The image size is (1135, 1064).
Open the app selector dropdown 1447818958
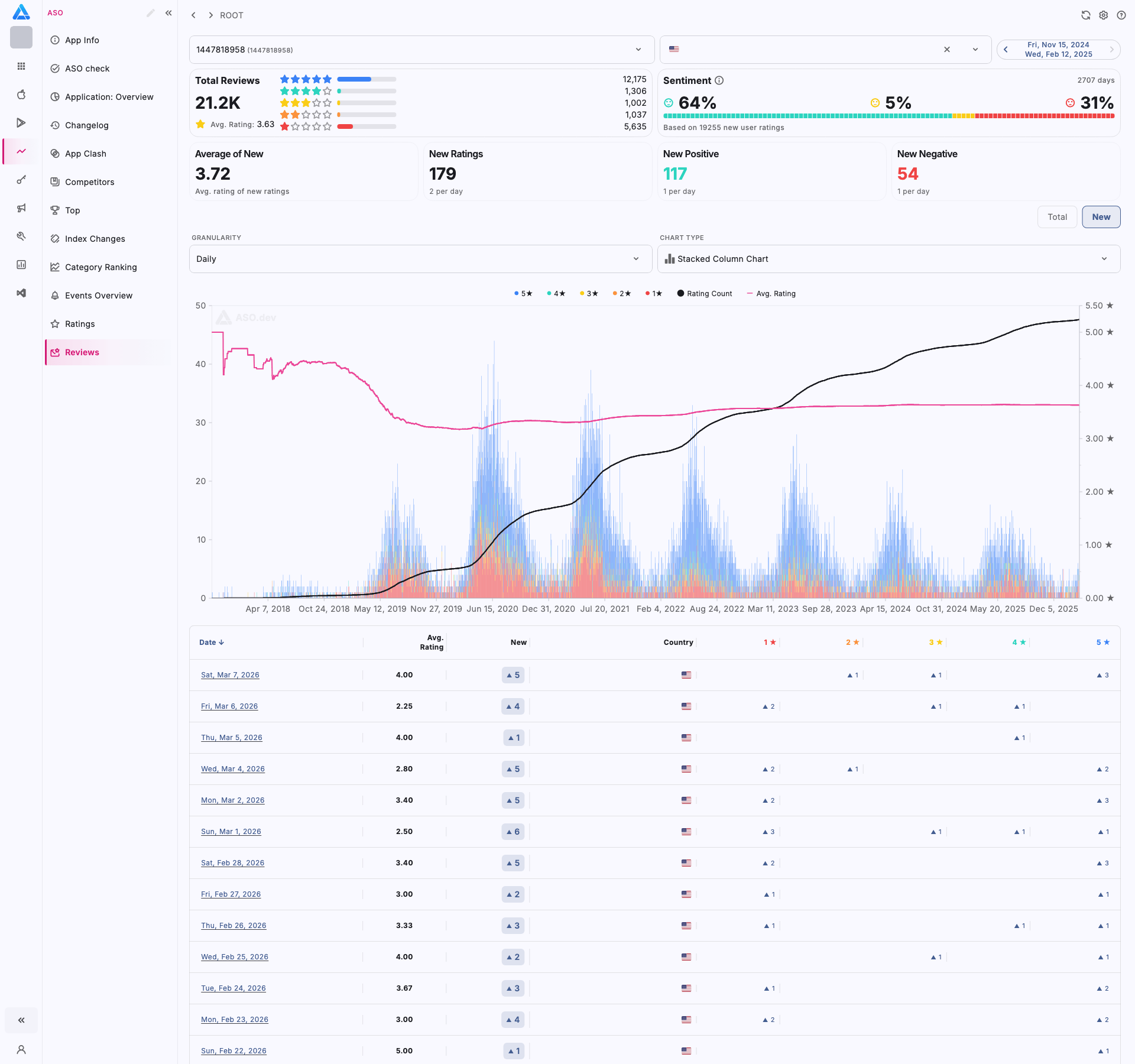point(421,50)
